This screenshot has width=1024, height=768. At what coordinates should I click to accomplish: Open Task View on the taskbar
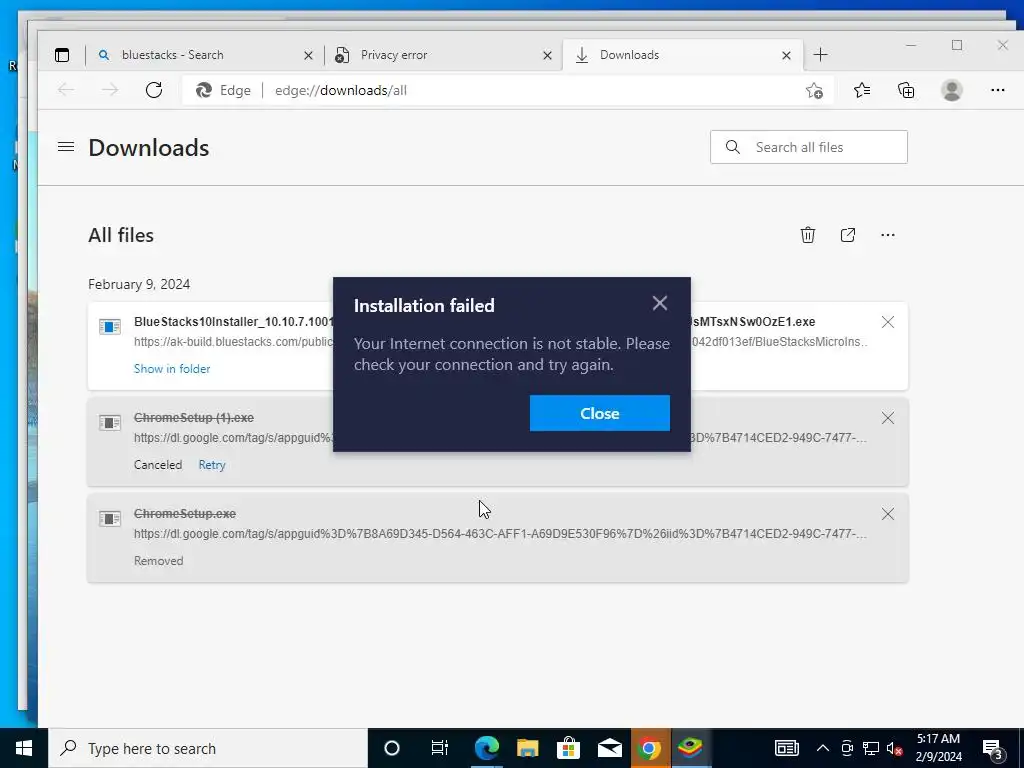tap(440, 748)
